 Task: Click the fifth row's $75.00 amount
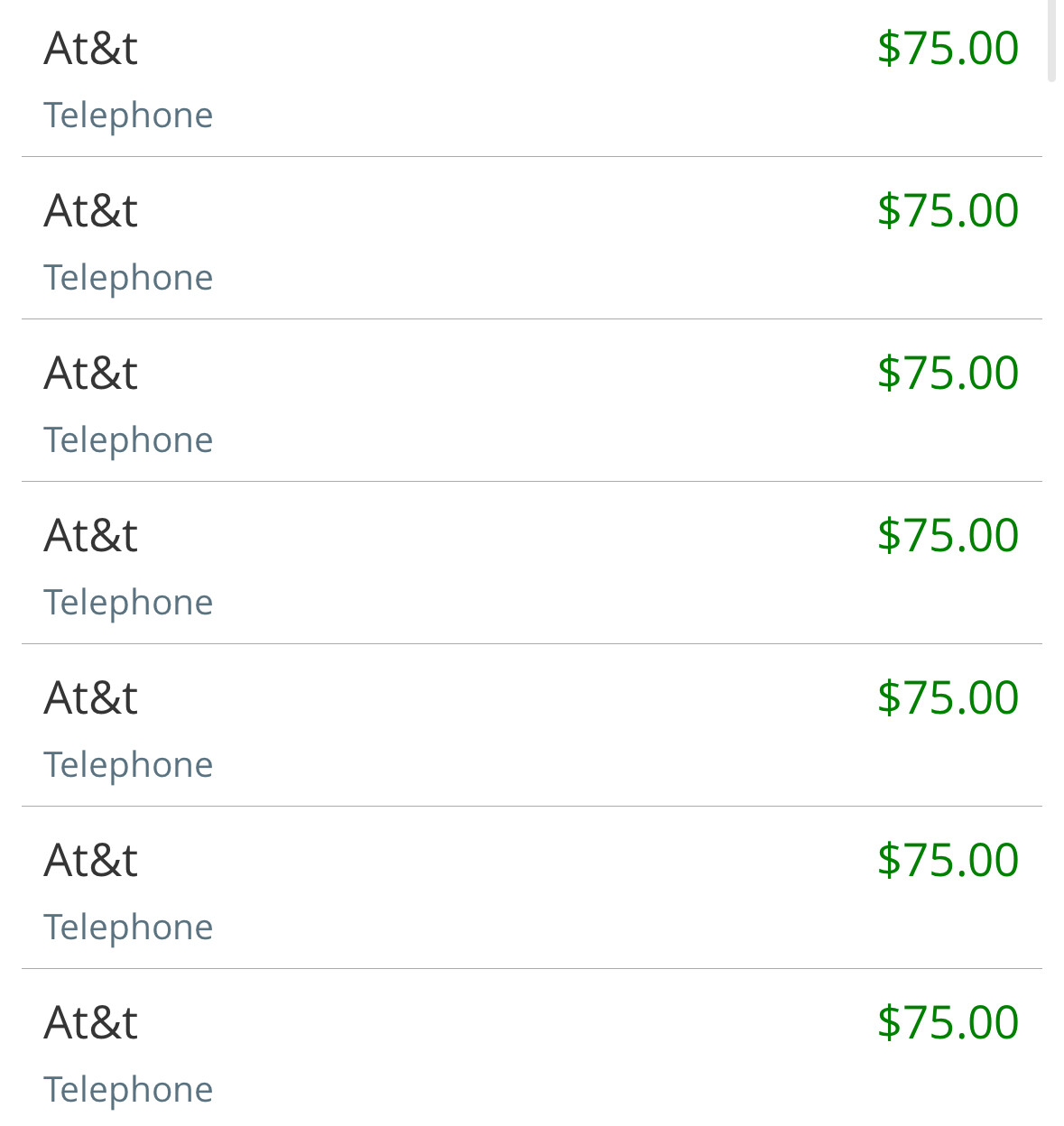click(x=948, y=698)
